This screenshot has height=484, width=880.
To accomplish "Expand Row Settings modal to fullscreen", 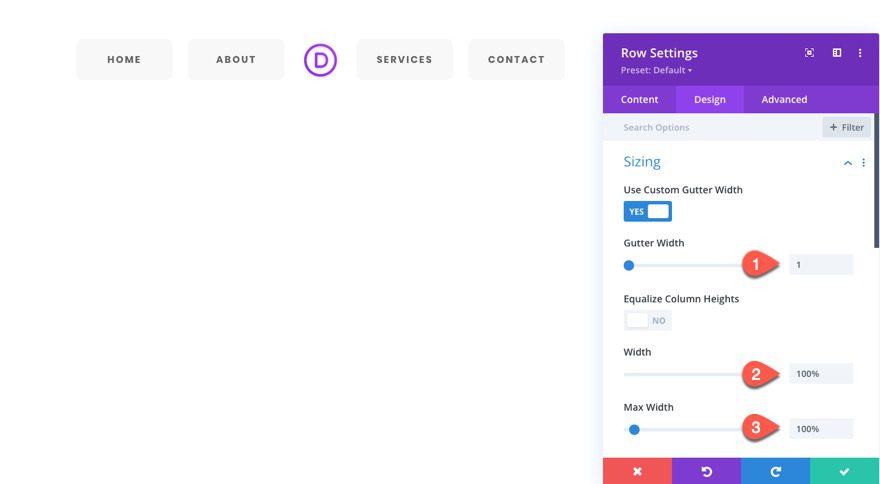I will (x=809, y=53).
